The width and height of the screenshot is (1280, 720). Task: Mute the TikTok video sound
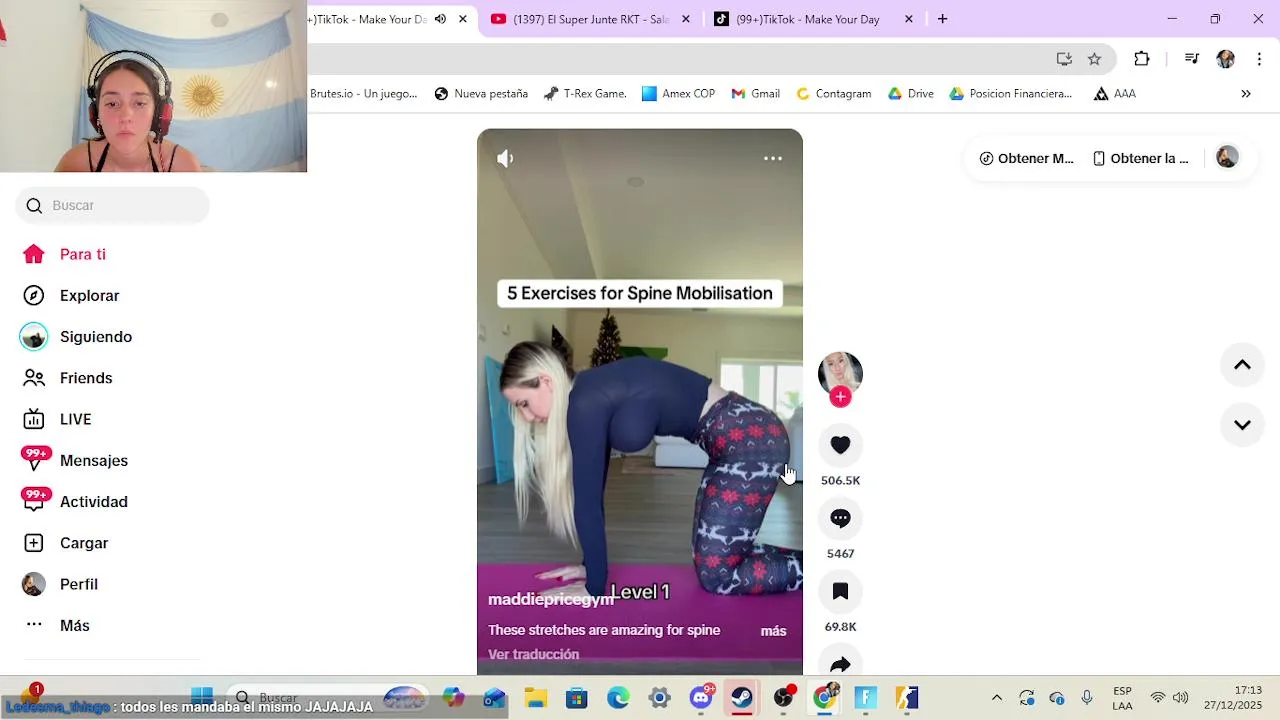(506, 158)
